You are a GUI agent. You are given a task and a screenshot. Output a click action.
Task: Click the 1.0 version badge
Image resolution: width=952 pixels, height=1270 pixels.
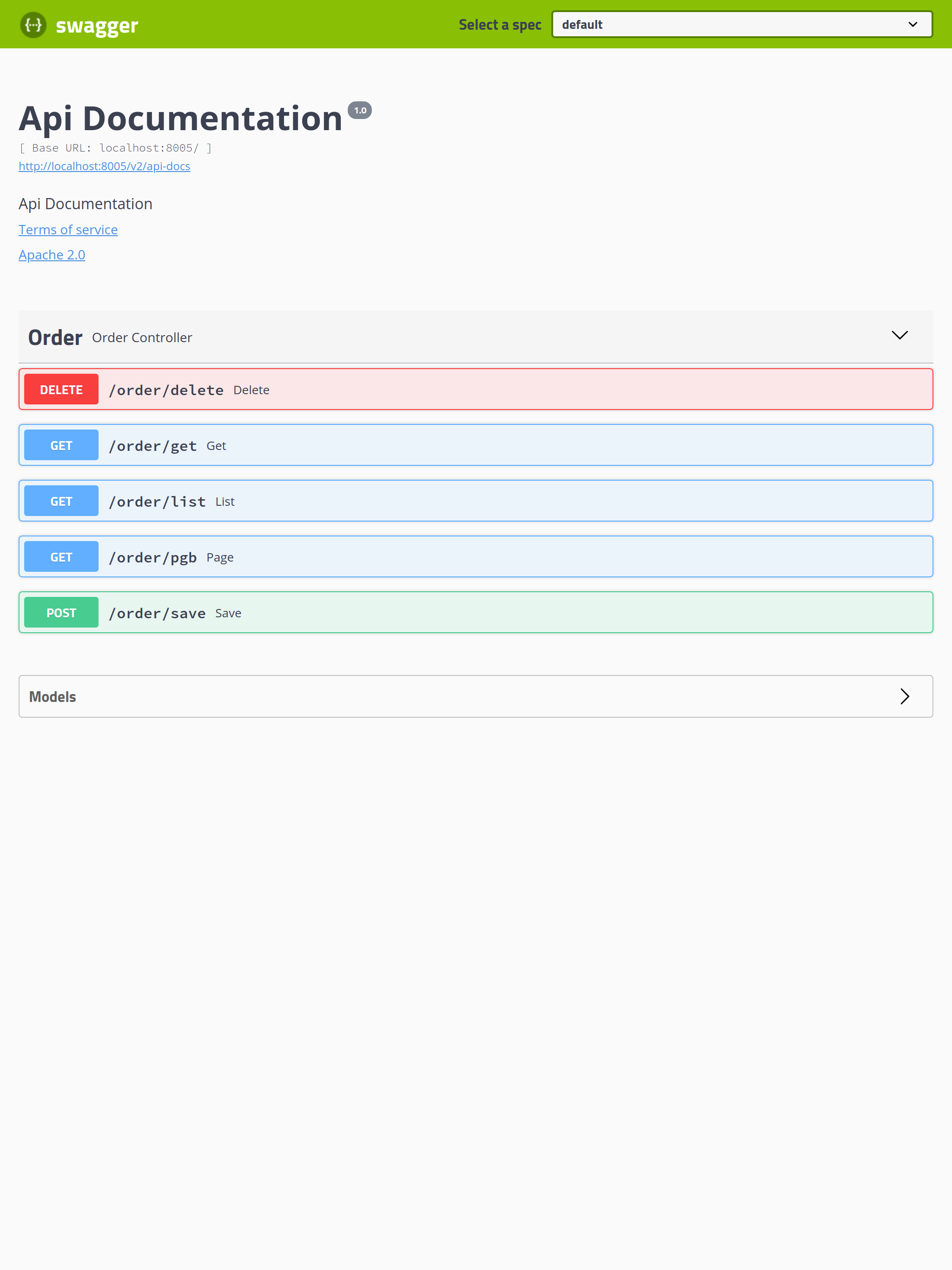tap(359, 110)
